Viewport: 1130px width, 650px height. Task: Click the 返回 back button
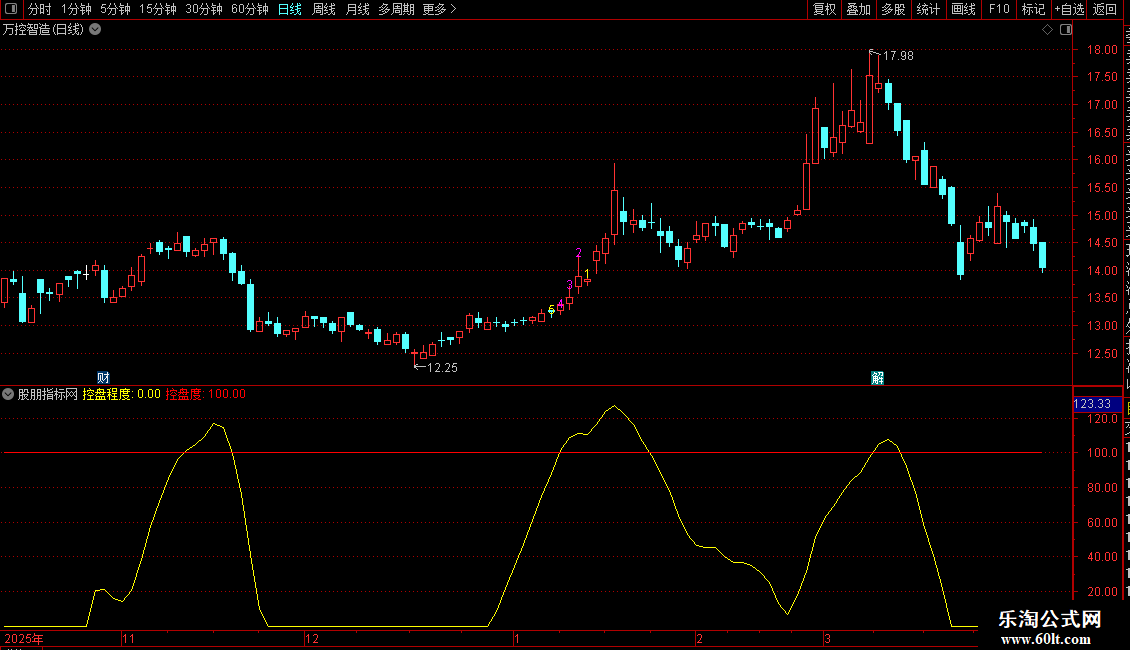(x=1104, y=9)
